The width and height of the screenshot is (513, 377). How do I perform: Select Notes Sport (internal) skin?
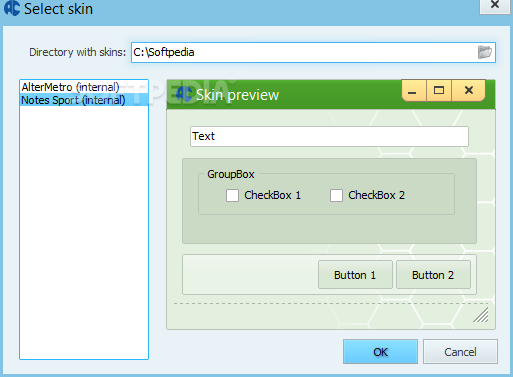click(x=84, y=100)
